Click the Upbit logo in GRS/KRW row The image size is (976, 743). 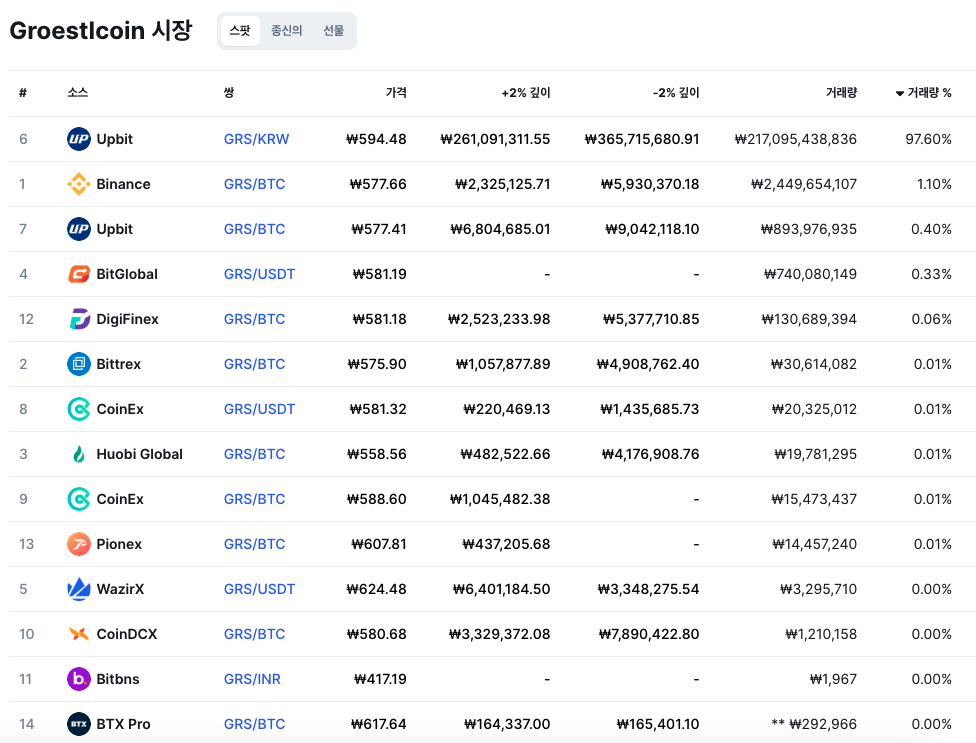click(78, 139)
